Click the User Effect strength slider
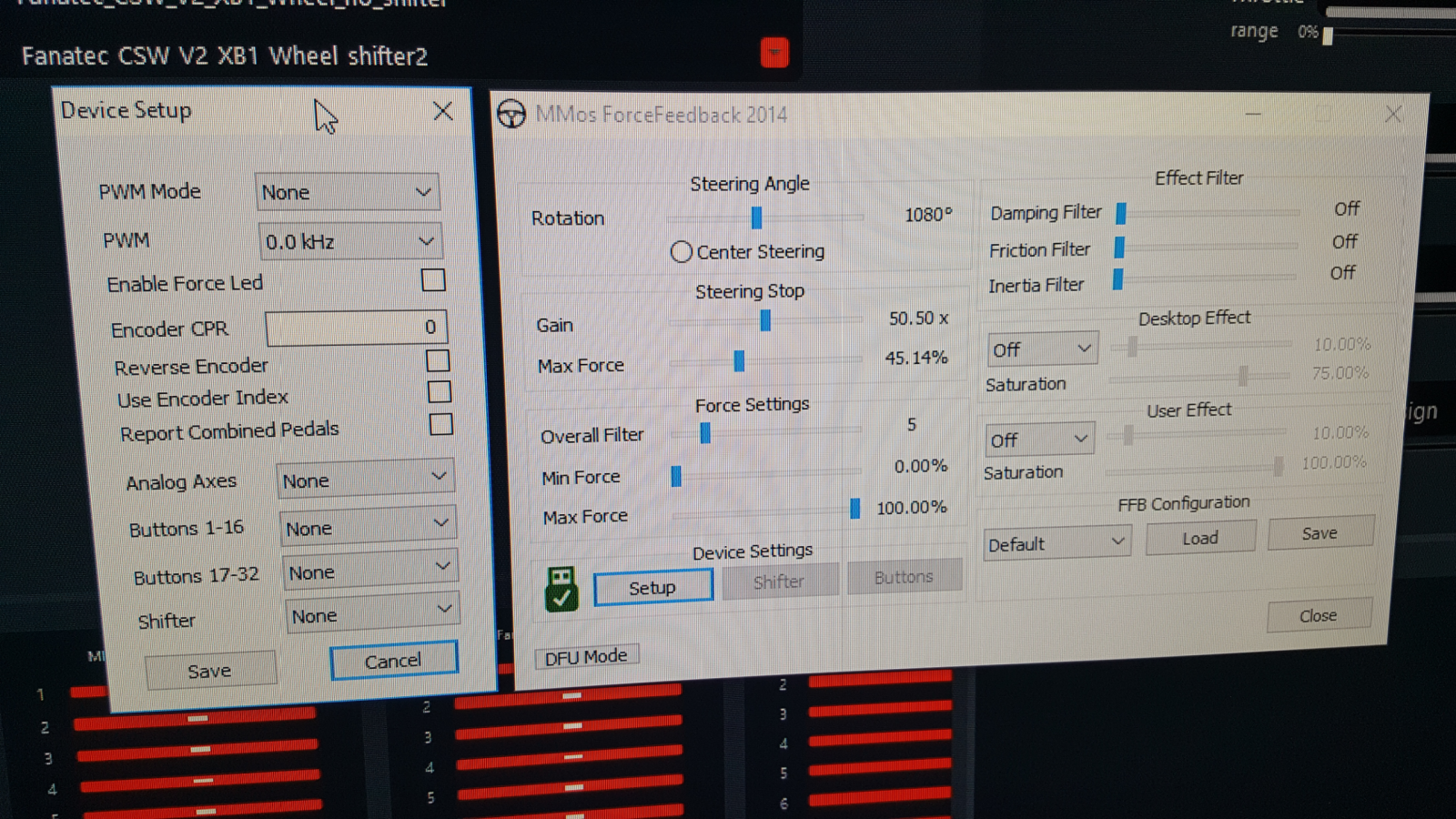This screenshot has width=1456, height=819. [x=1198, y=435]
